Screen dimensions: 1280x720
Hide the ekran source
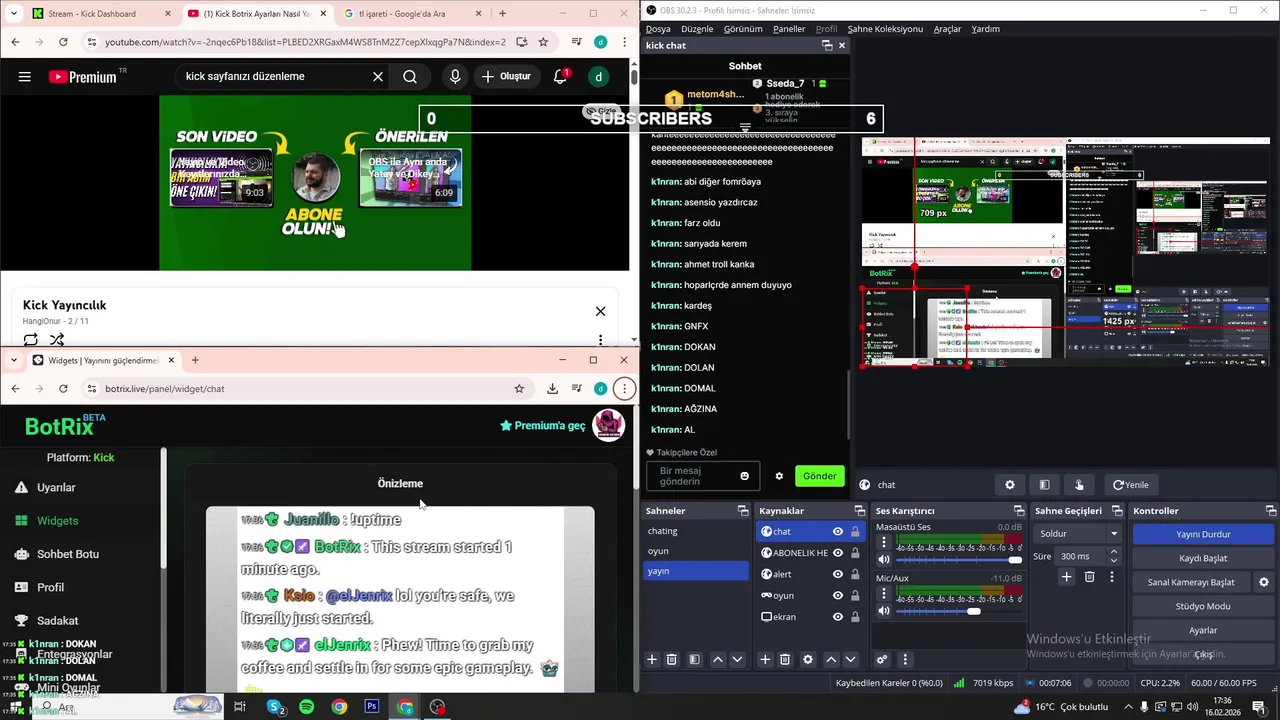tap(838, 617)
